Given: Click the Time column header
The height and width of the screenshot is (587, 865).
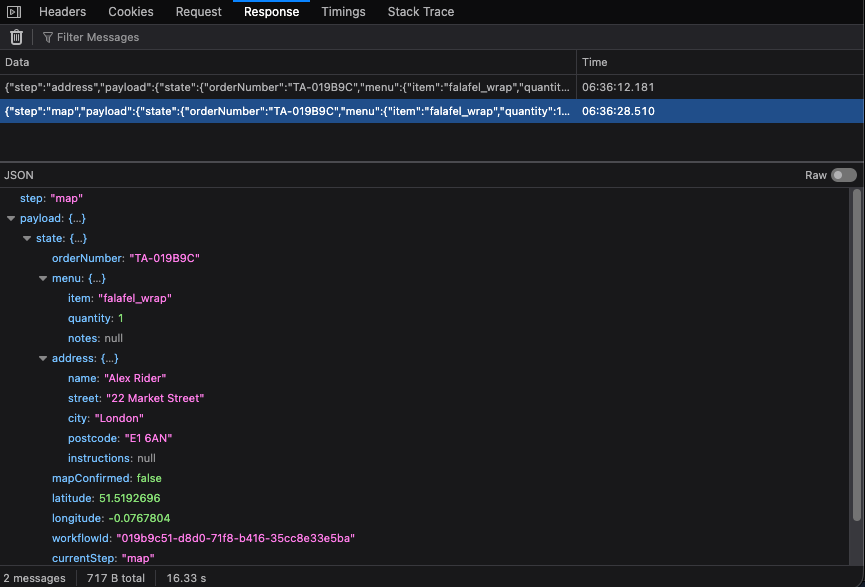Looking at the screenshot, I should coord(718,62).
